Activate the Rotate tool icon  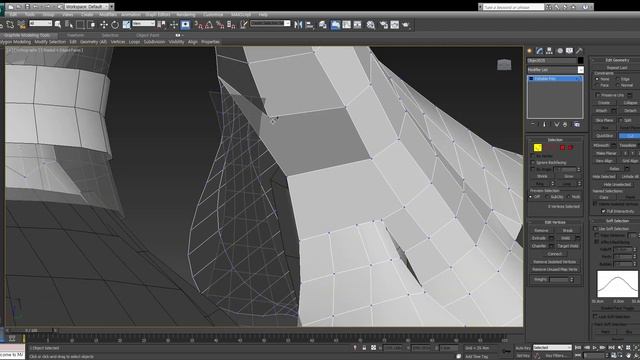click(115, 25)
